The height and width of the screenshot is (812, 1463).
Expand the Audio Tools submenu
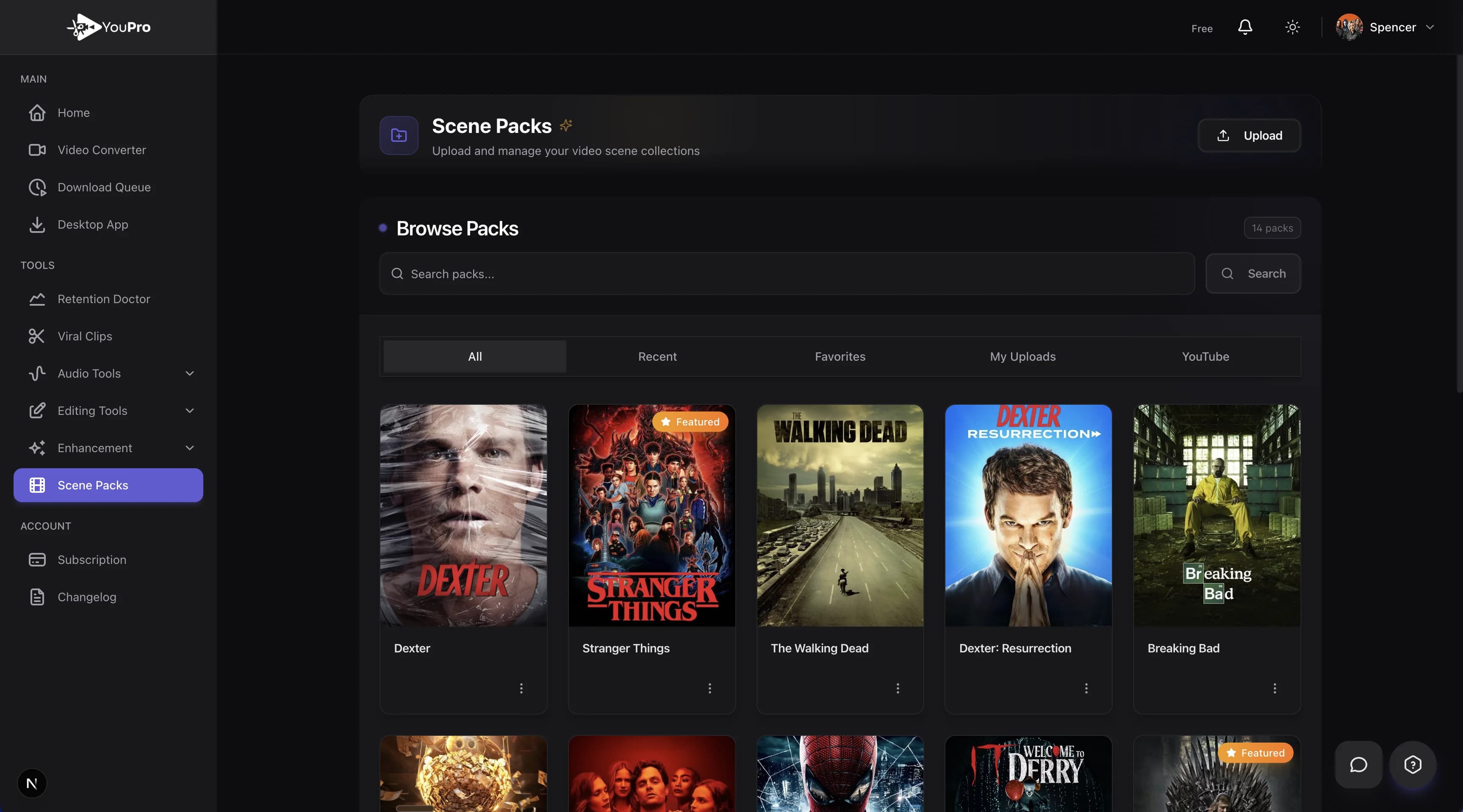190,374
